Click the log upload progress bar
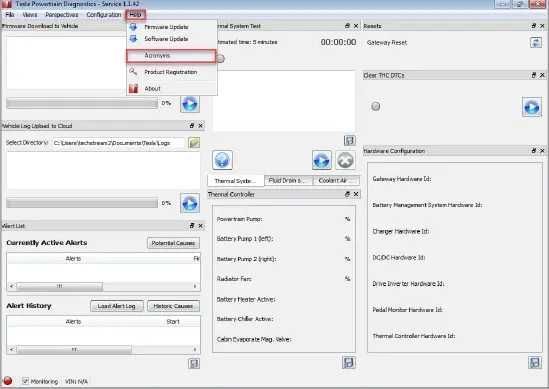This screenshot has width=549, height=389. (82, 203)
